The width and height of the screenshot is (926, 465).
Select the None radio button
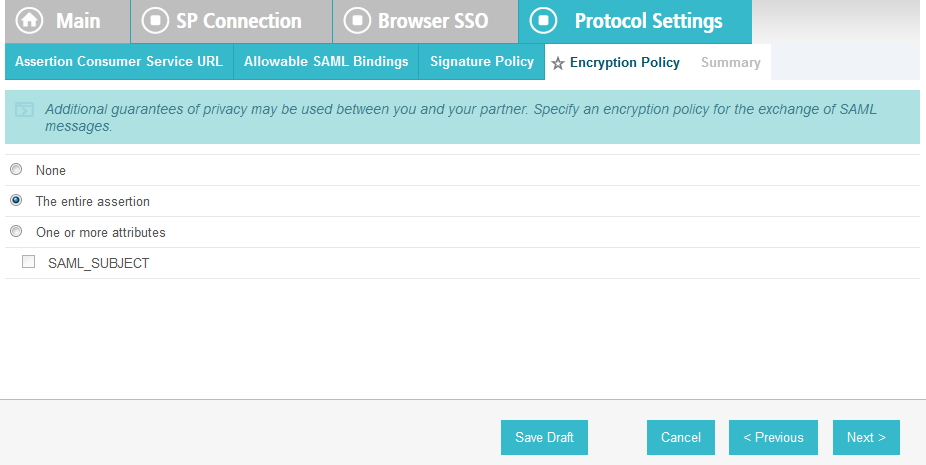[x=16, y=170]
